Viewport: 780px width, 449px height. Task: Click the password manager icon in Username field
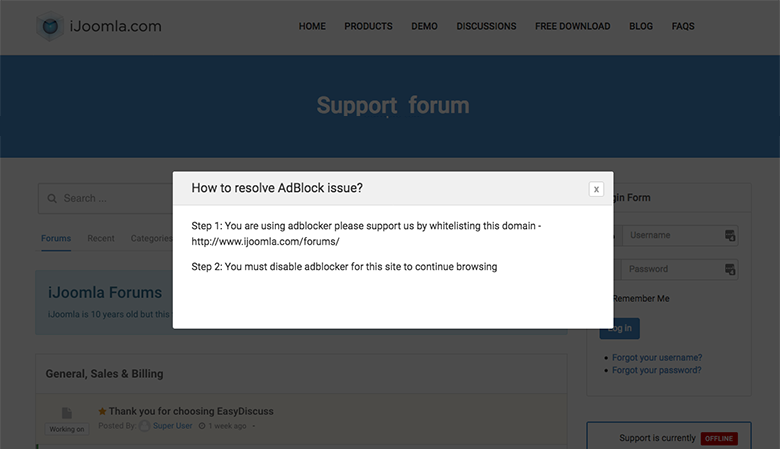730,236
